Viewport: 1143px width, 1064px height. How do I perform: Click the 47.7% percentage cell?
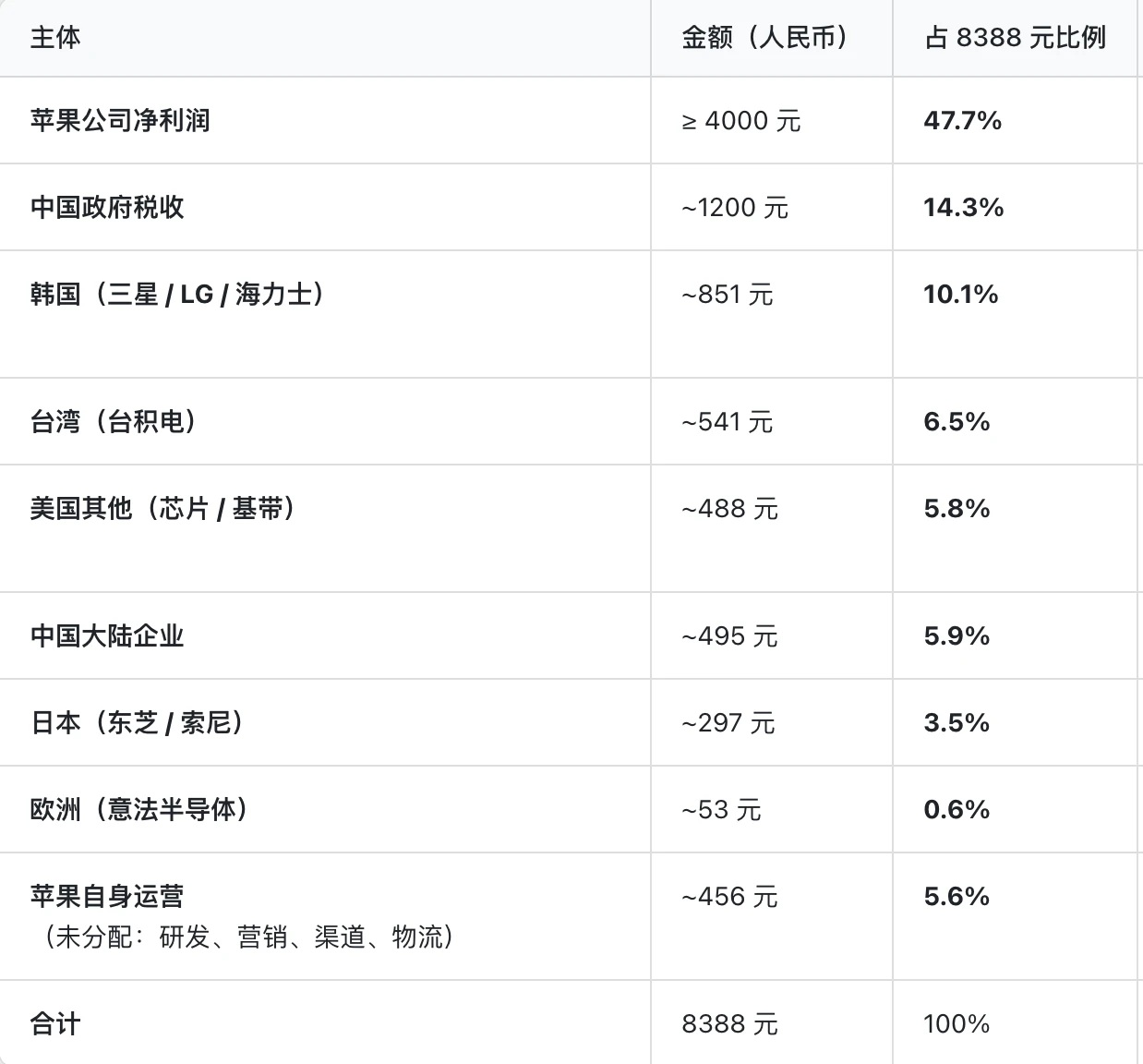tap(963, 121)
